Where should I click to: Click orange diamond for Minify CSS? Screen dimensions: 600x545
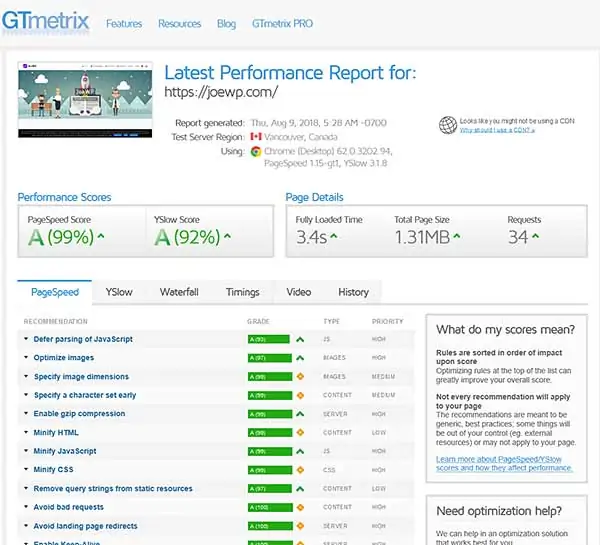point(300,470)
